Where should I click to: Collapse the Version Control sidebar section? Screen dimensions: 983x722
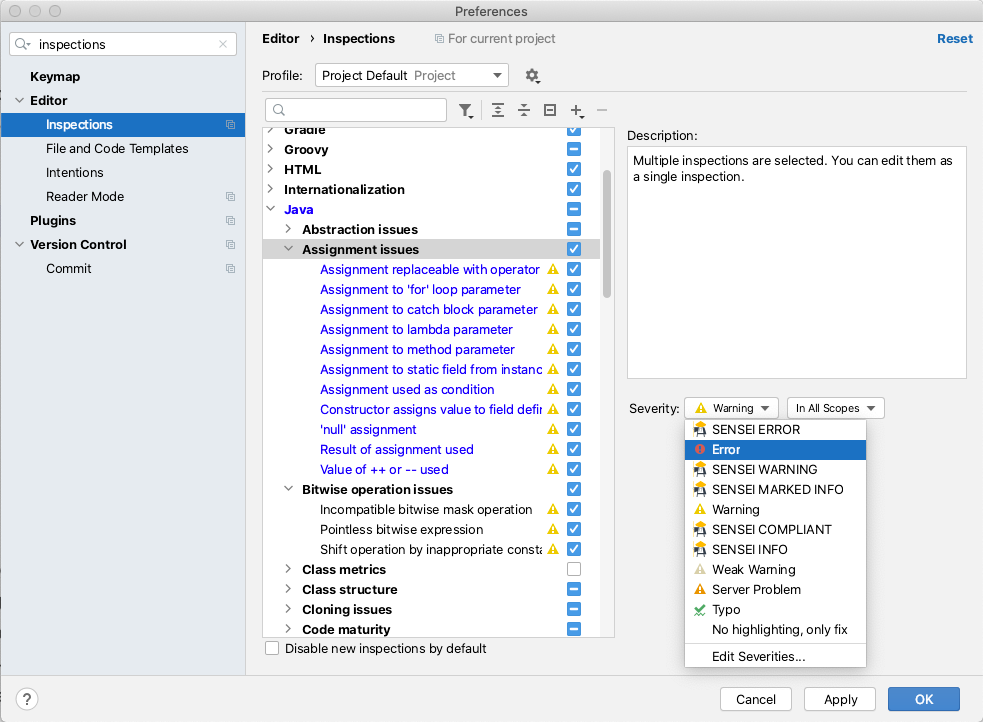tap(19, 244)
